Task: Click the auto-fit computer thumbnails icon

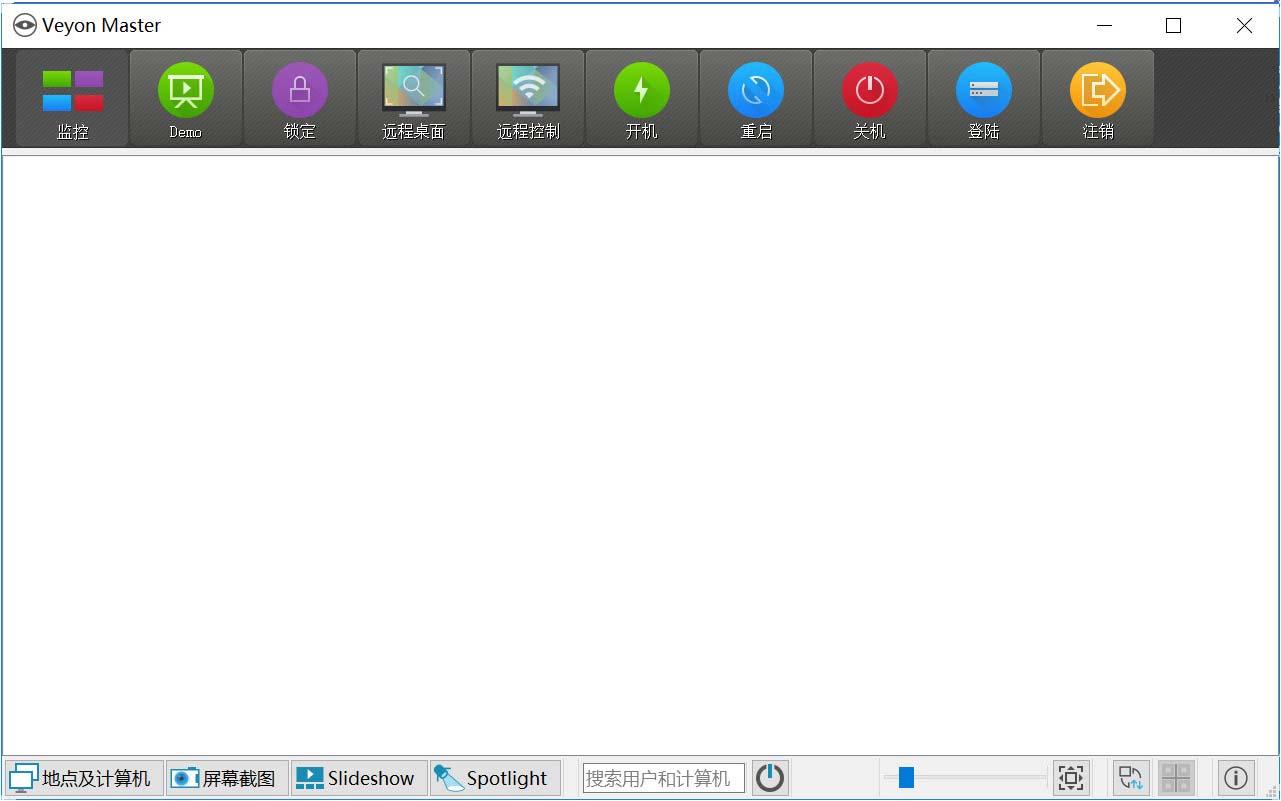Action: click(x=1071, y=777)
